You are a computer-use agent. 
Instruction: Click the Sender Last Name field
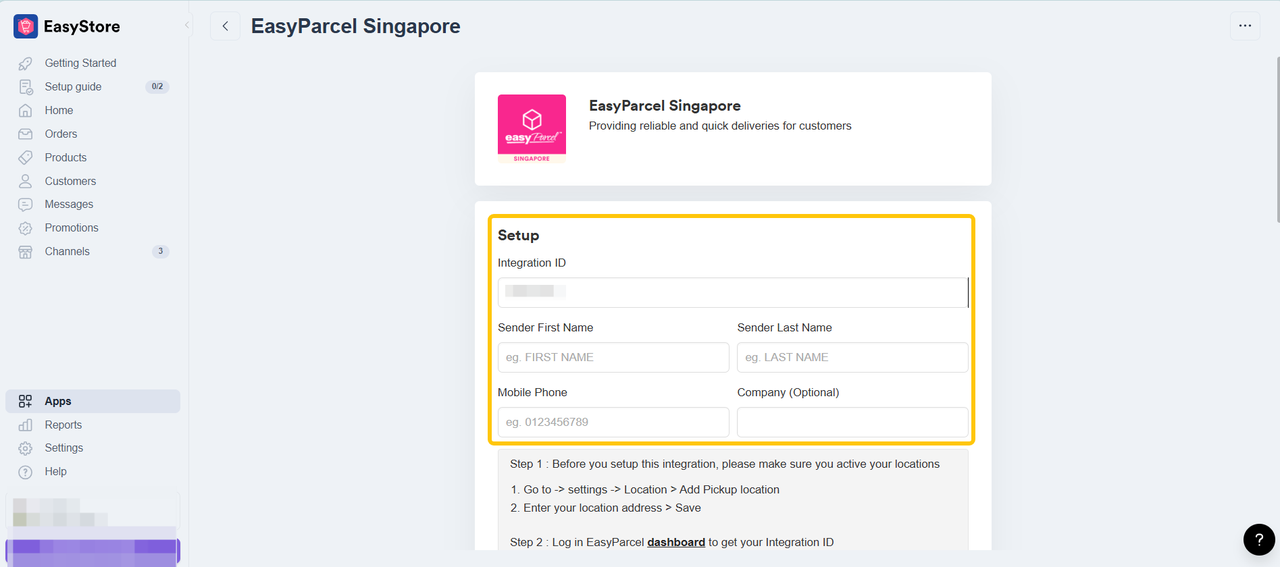tap(853, 357)
